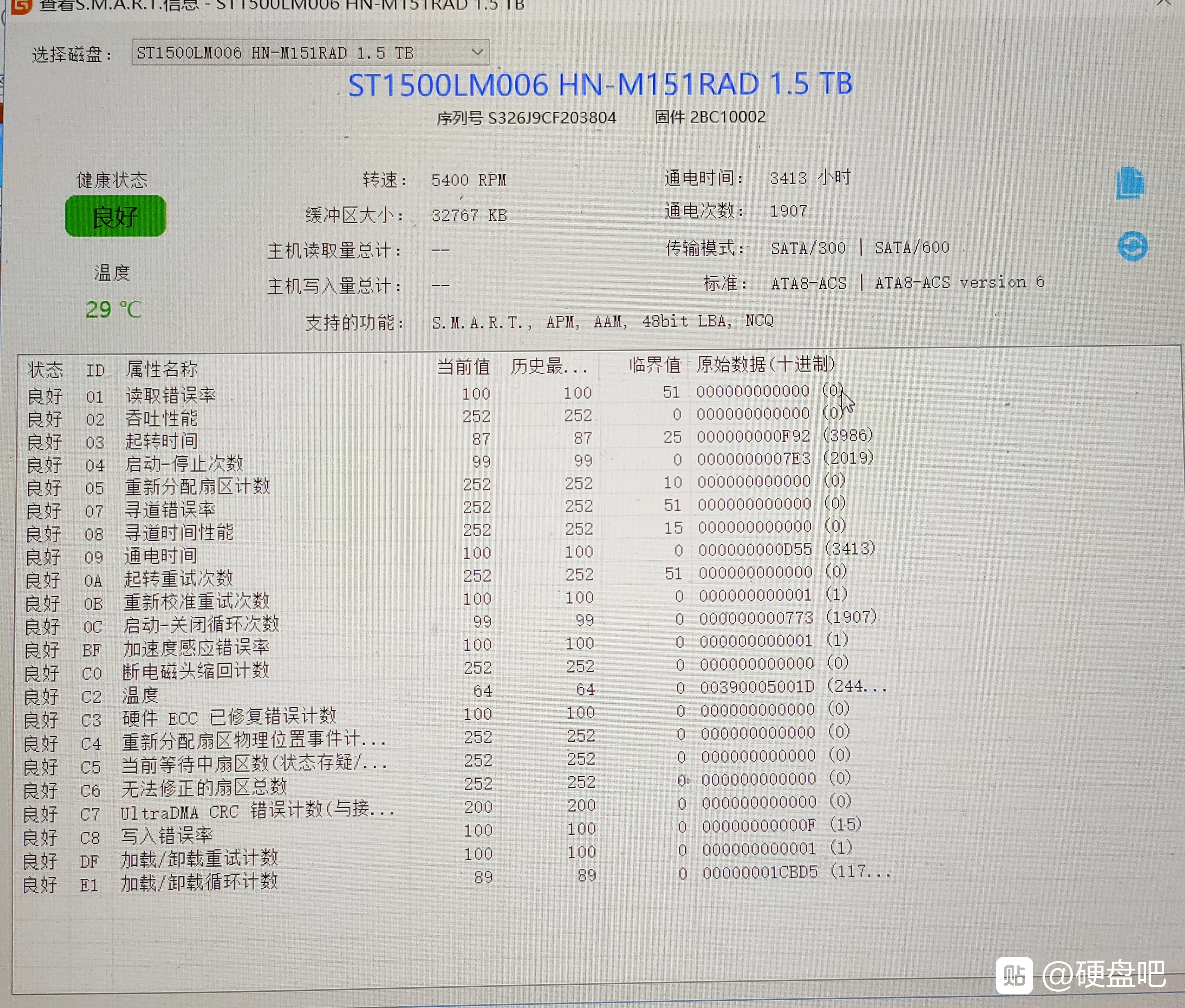Select the 起转重试次数 row
The width and height of the screenshot is (1185, 1008).
[x=457, y=576]
